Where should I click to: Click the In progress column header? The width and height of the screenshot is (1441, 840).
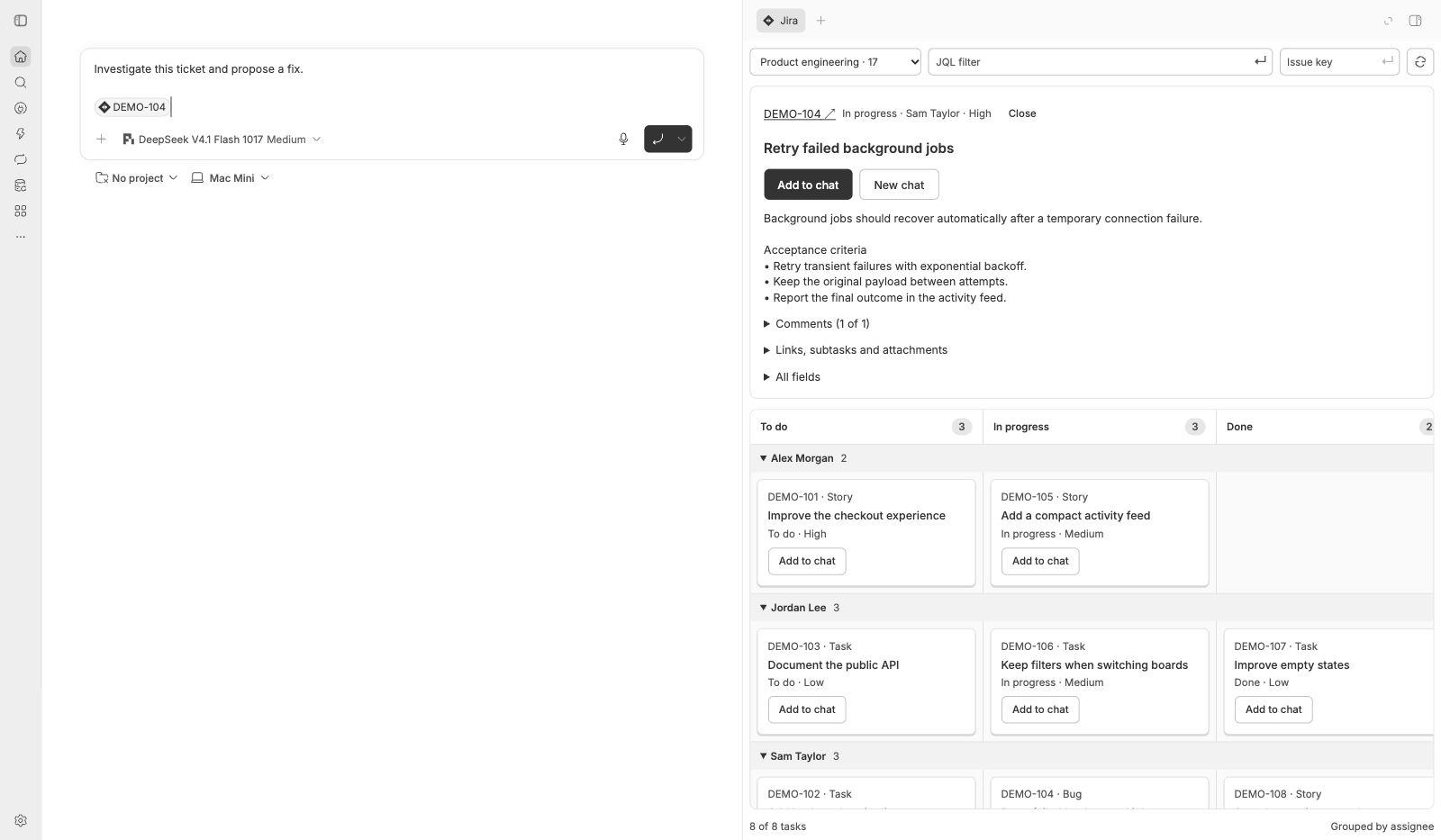pyautogui.click(x=1099, y=427)
